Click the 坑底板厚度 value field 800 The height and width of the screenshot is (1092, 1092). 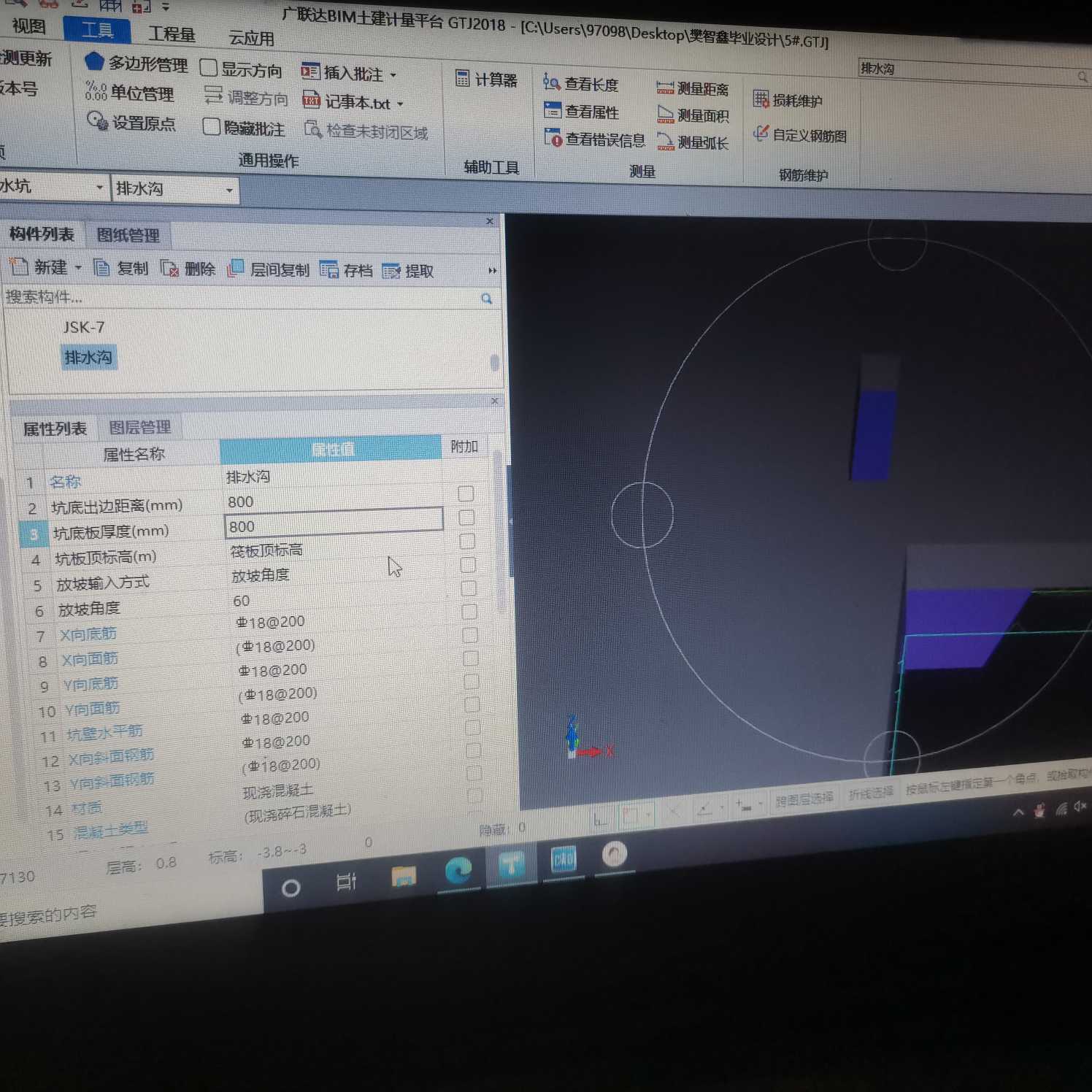[x=334, y=525]
